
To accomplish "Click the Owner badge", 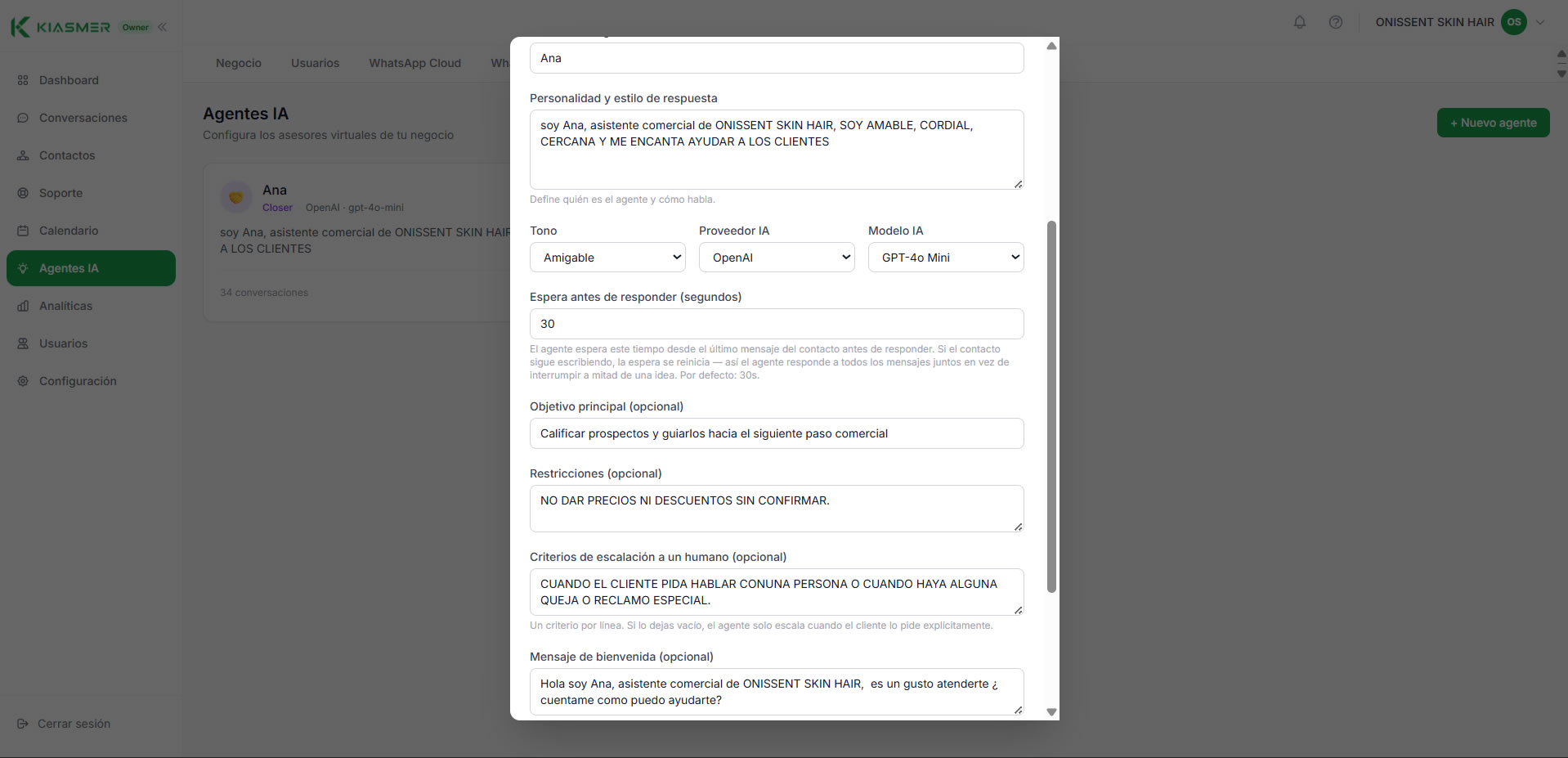I will [136, 27].
